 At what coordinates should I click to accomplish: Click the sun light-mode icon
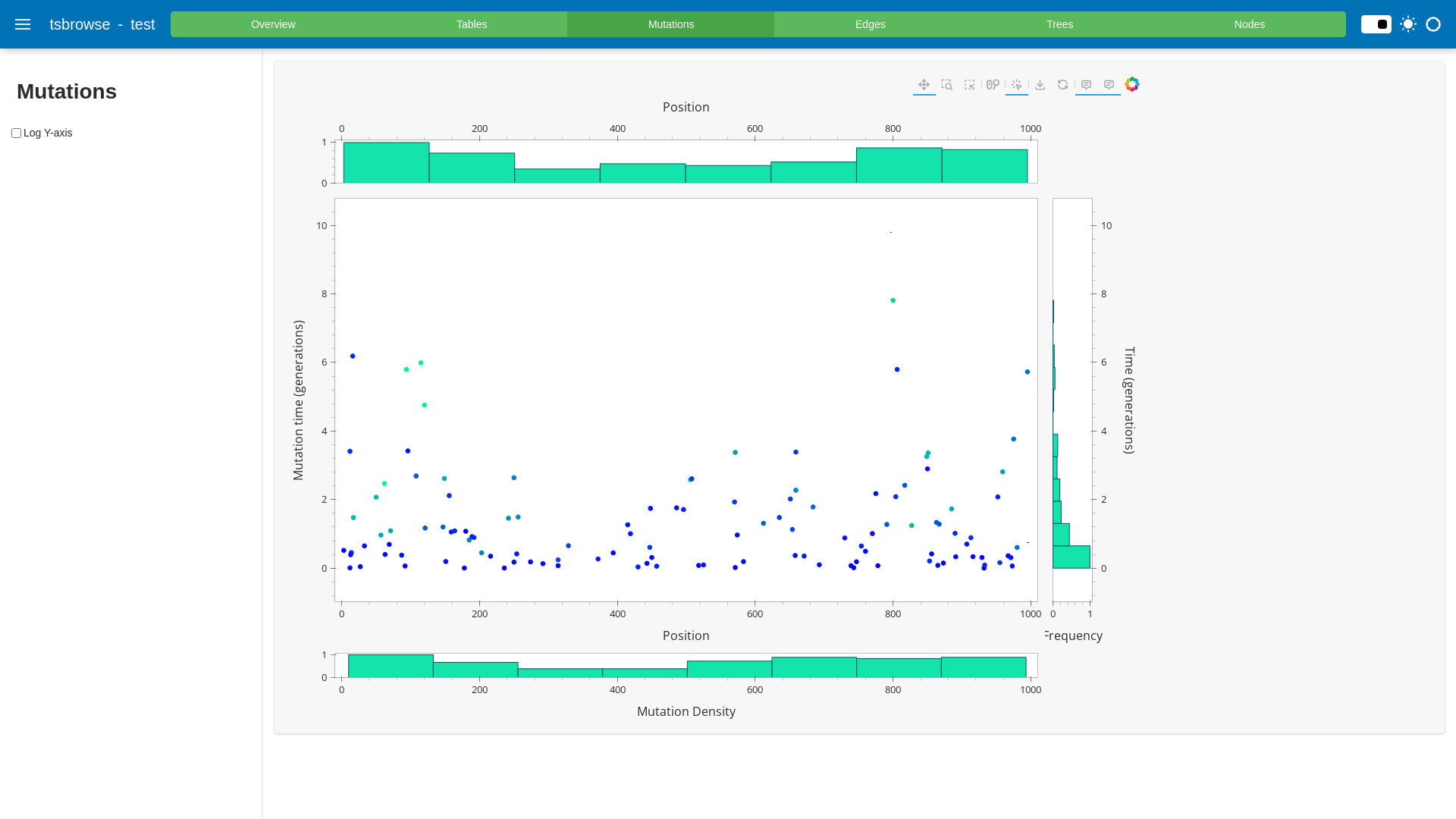coord(1408,24)
